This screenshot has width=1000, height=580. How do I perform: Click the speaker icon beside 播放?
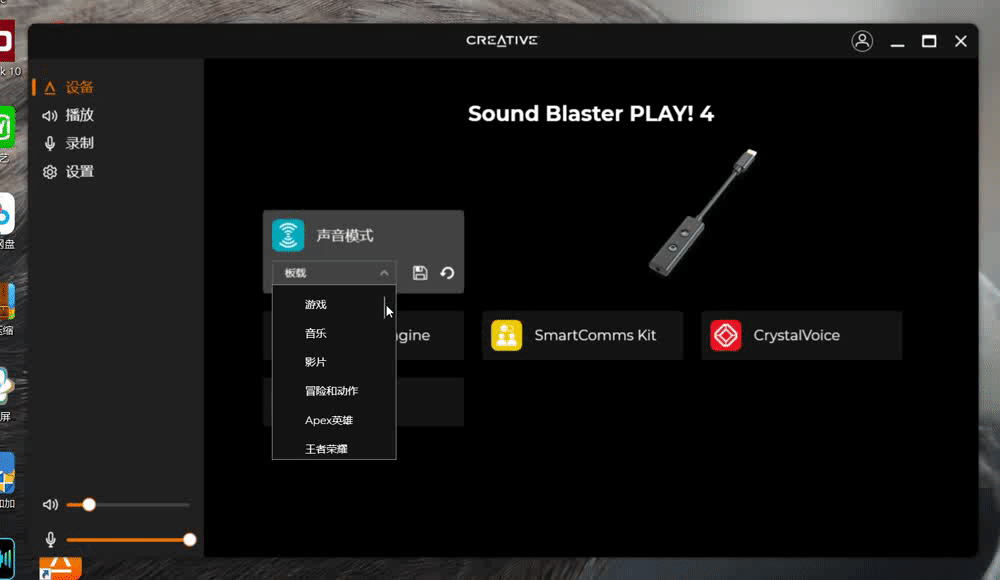tap(50, 115)
